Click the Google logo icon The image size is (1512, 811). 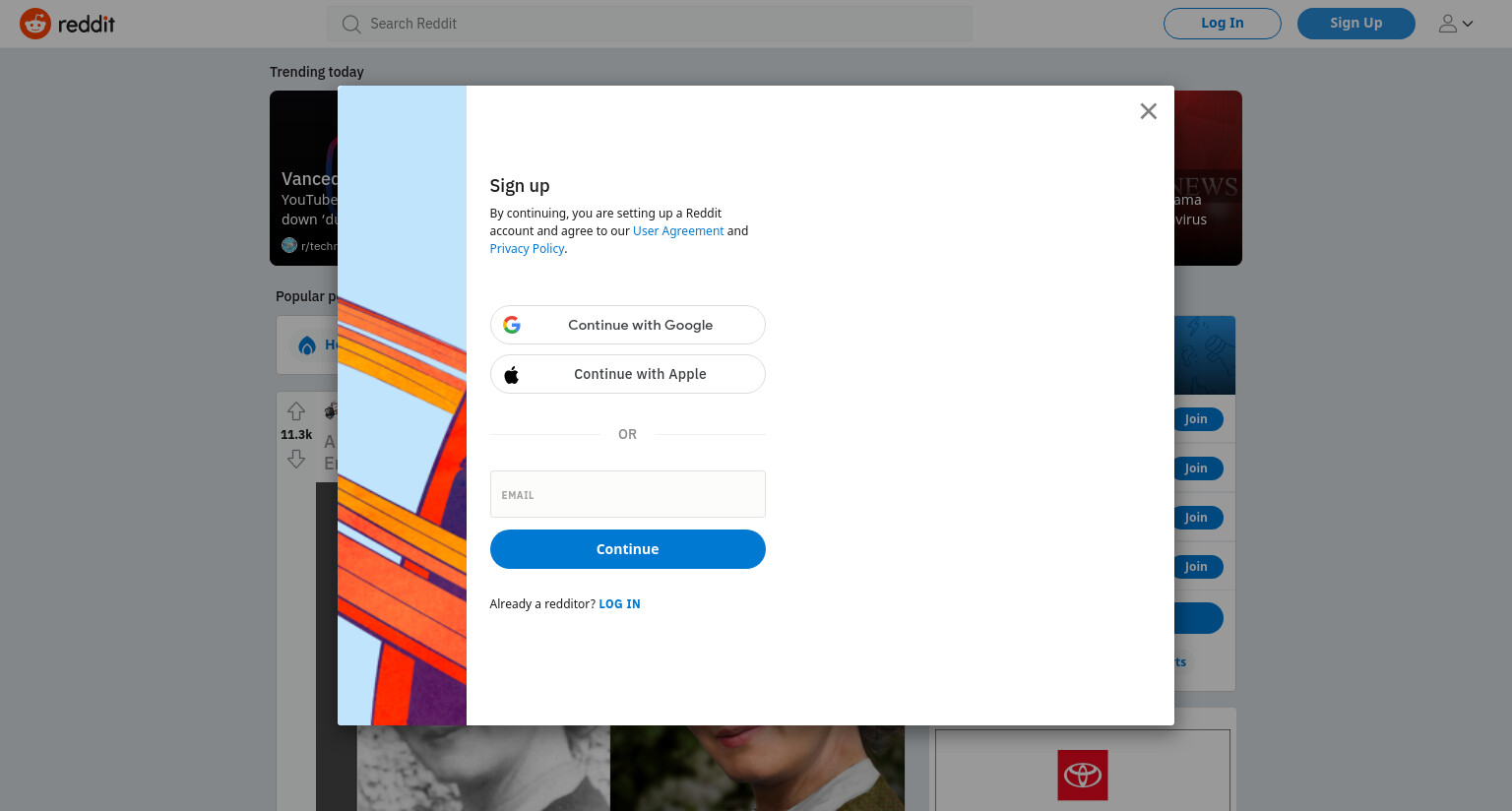(x=512, y=325)
